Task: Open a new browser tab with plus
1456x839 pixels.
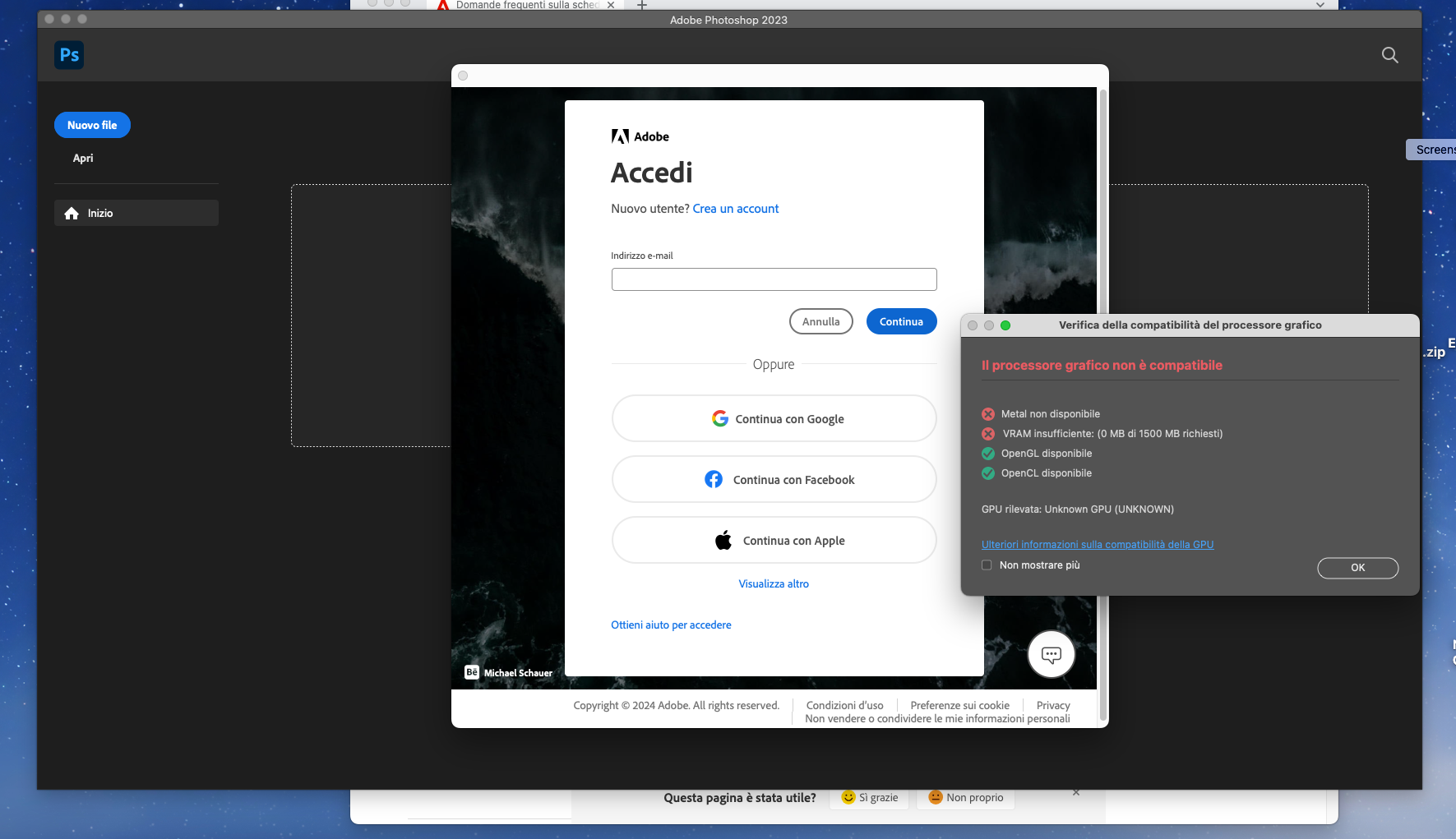Action: click(x=642, y=5)
